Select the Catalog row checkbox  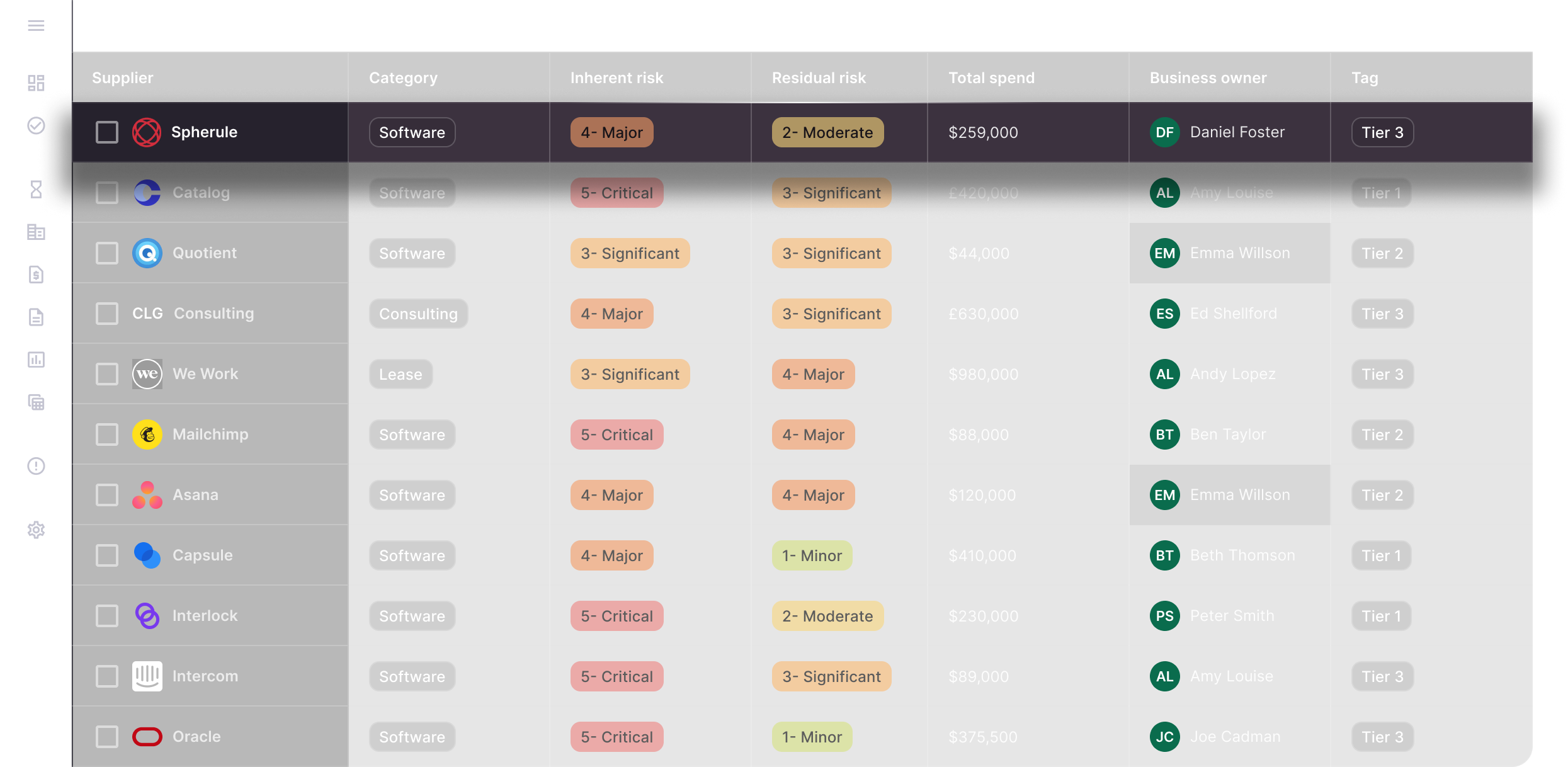click(107, 193)
